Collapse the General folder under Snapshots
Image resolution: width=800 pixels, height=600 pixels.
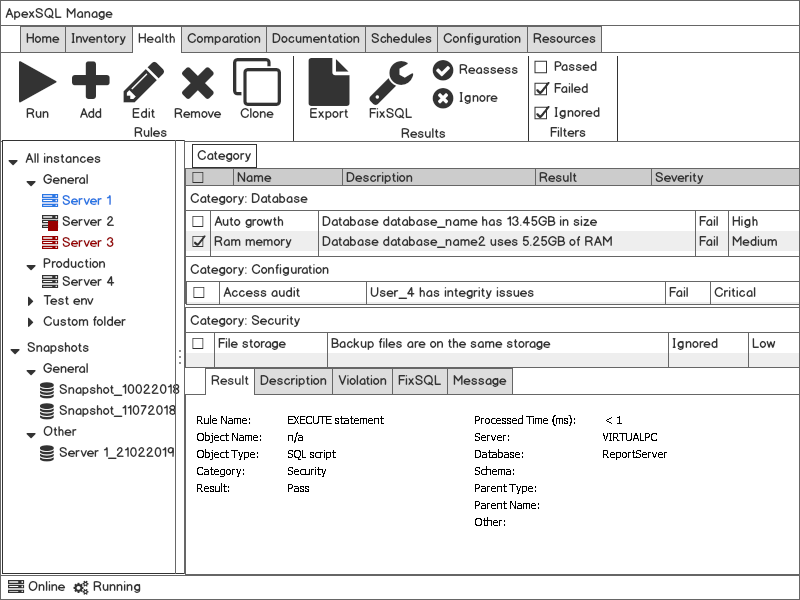tap(31, 372)
